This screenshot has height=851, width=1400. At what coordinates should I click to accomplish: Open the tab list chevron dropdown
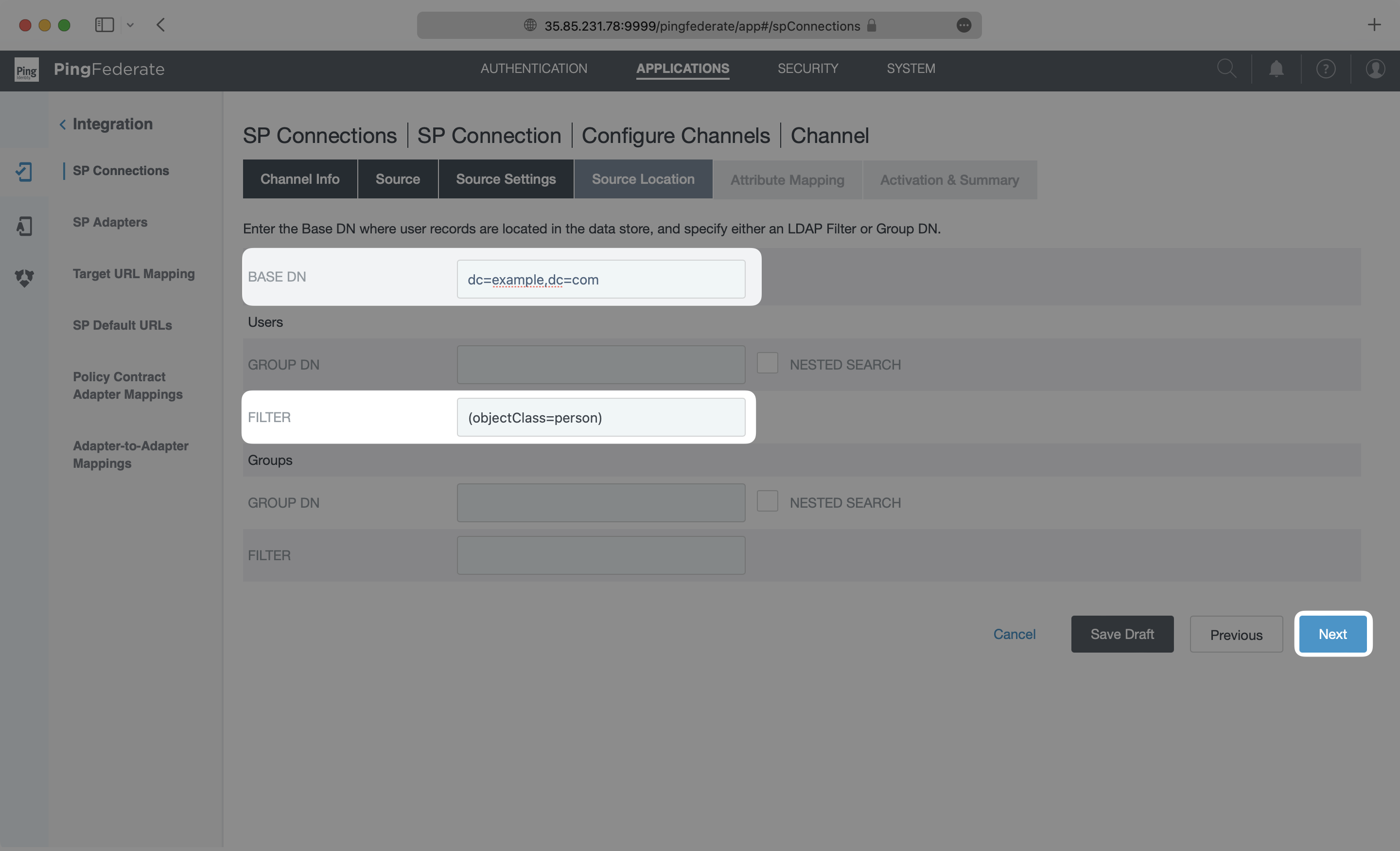[131, 25]
